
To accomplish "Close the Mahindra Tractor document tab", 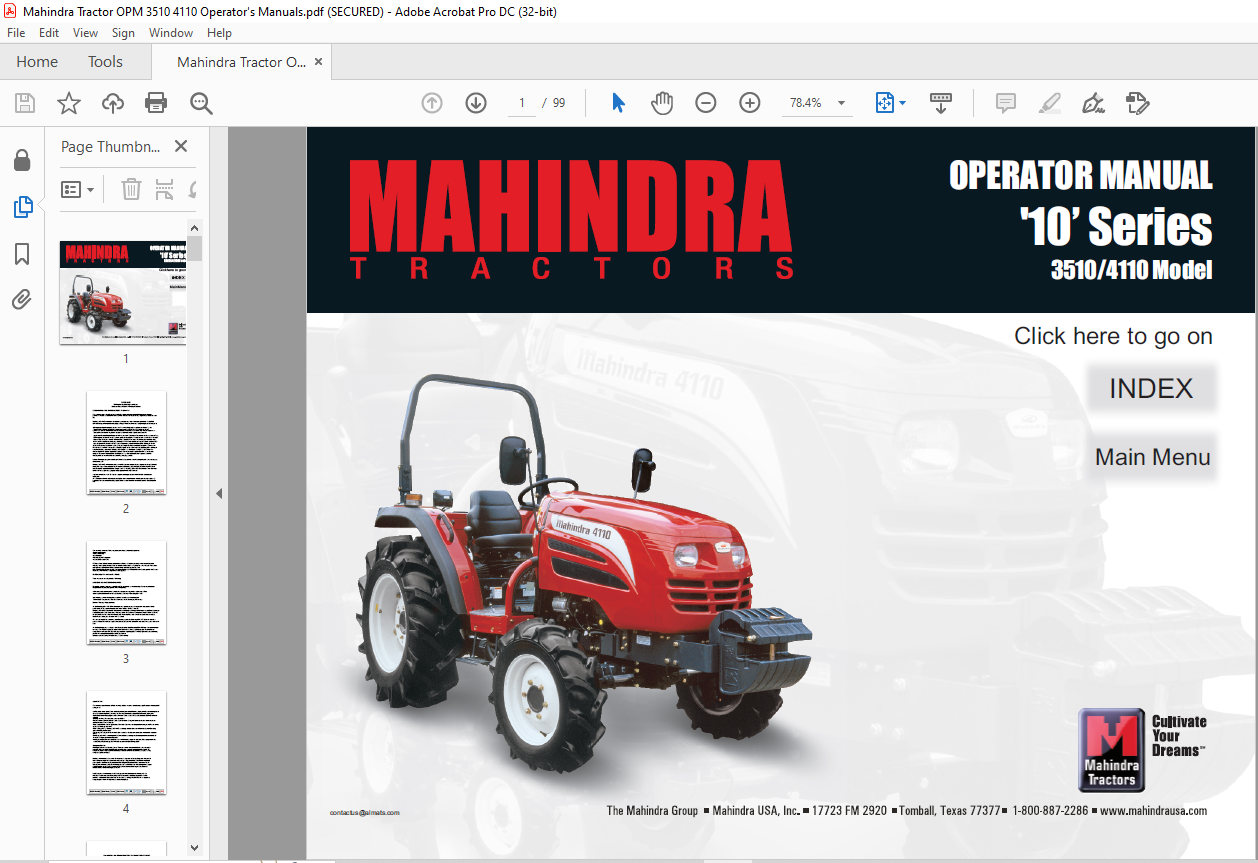I will coord(318,61).
